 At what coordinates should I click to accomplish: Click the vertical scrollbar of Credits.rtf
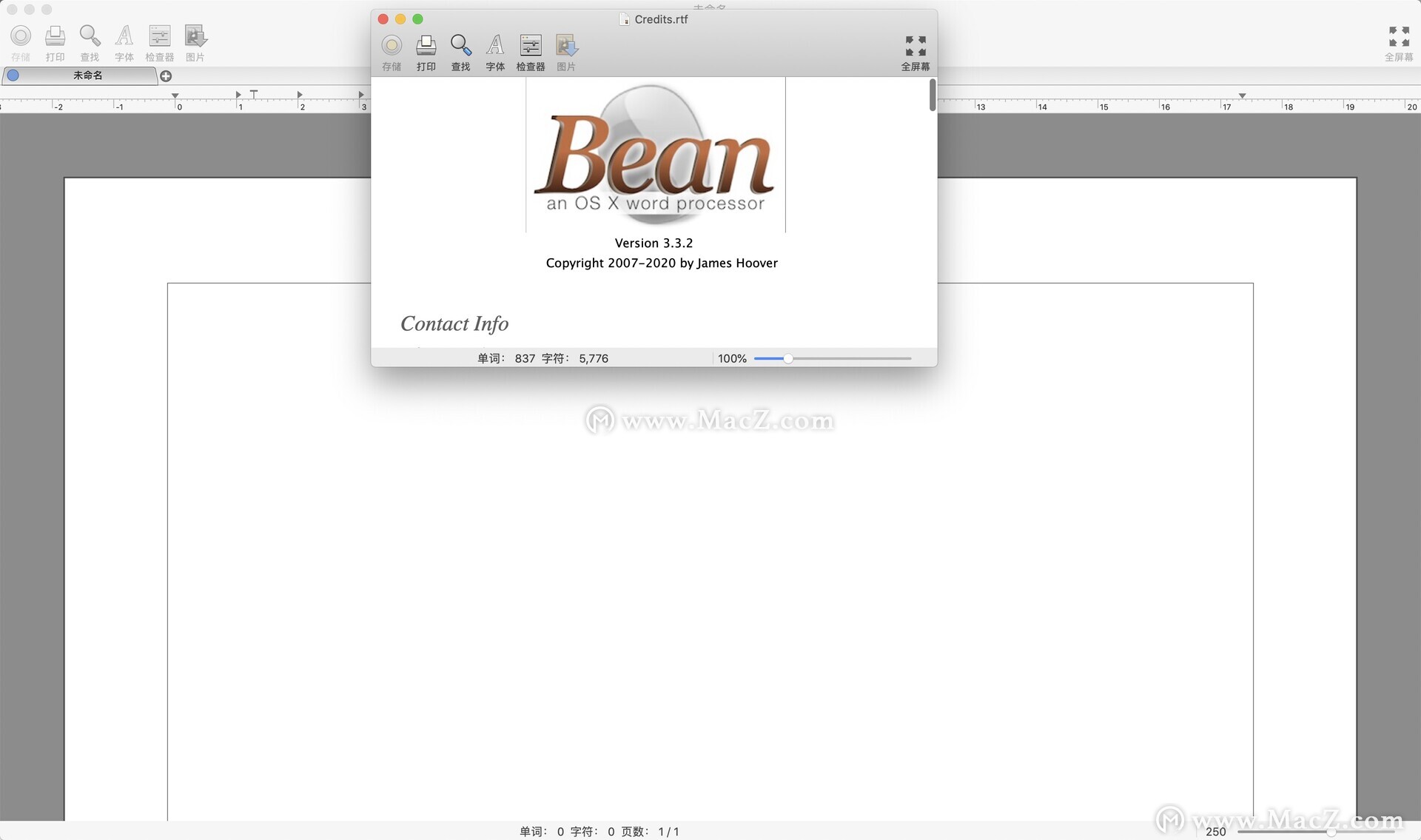(x=933, y=95)
